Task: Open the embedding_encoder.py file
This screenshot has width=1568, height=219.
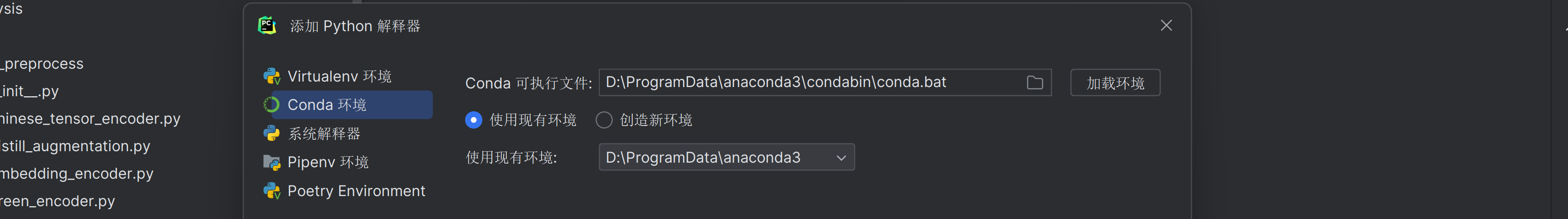Action: click(77, 173)
